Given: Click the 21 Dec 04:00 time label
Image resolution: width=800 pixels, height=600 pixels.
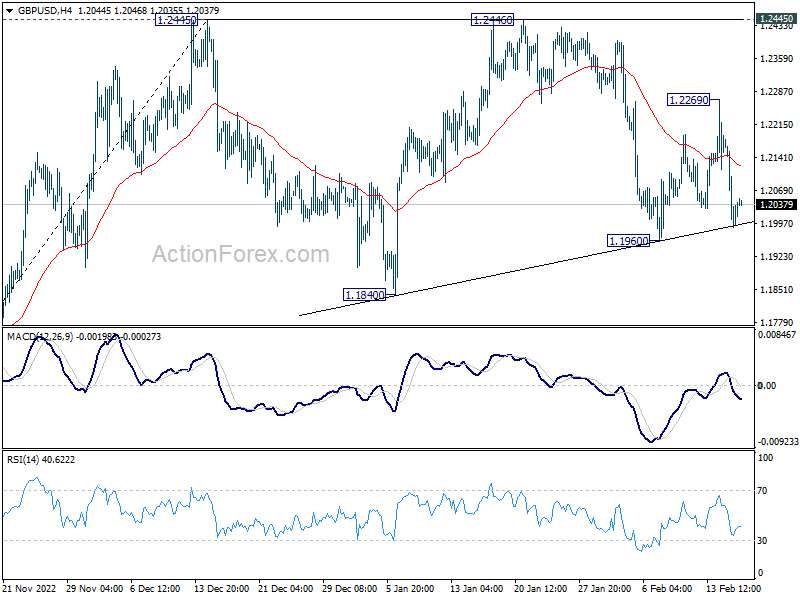Looking at the screenshot, I should [285, 588].
